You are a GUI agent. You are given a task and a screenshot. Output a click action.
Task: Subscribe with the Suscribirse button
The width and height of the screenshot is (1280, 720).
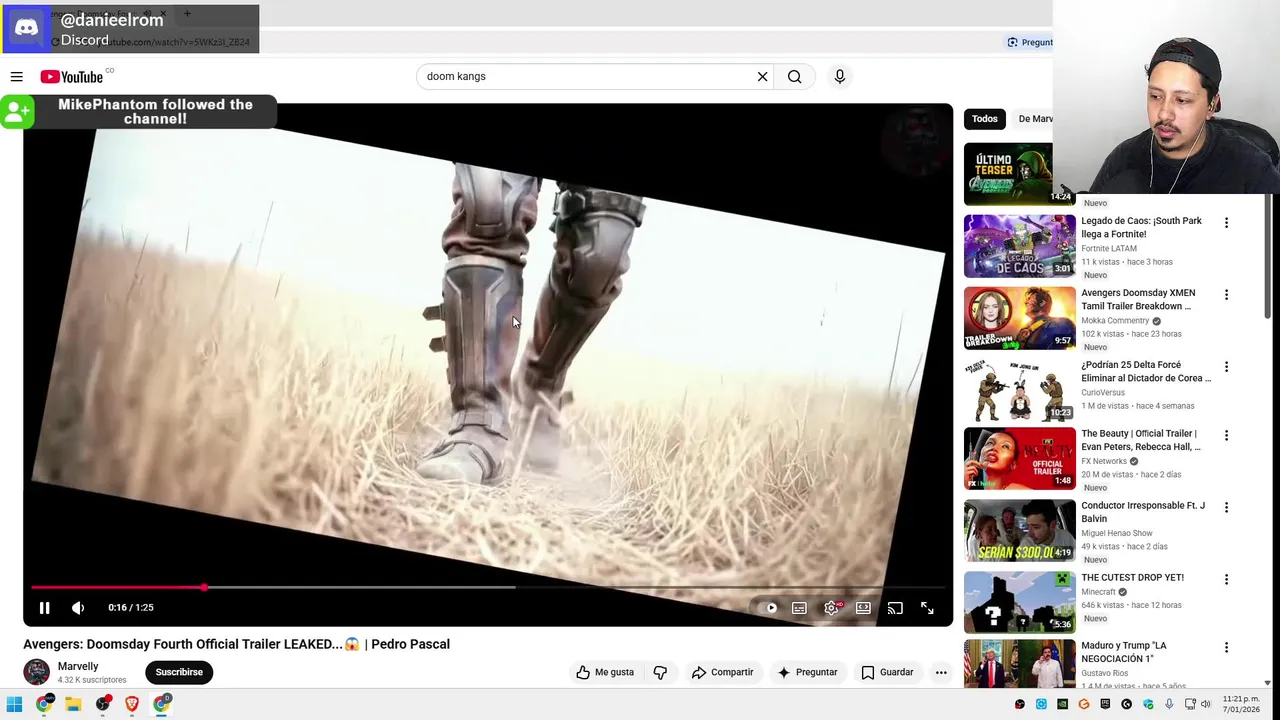point(179,672)
